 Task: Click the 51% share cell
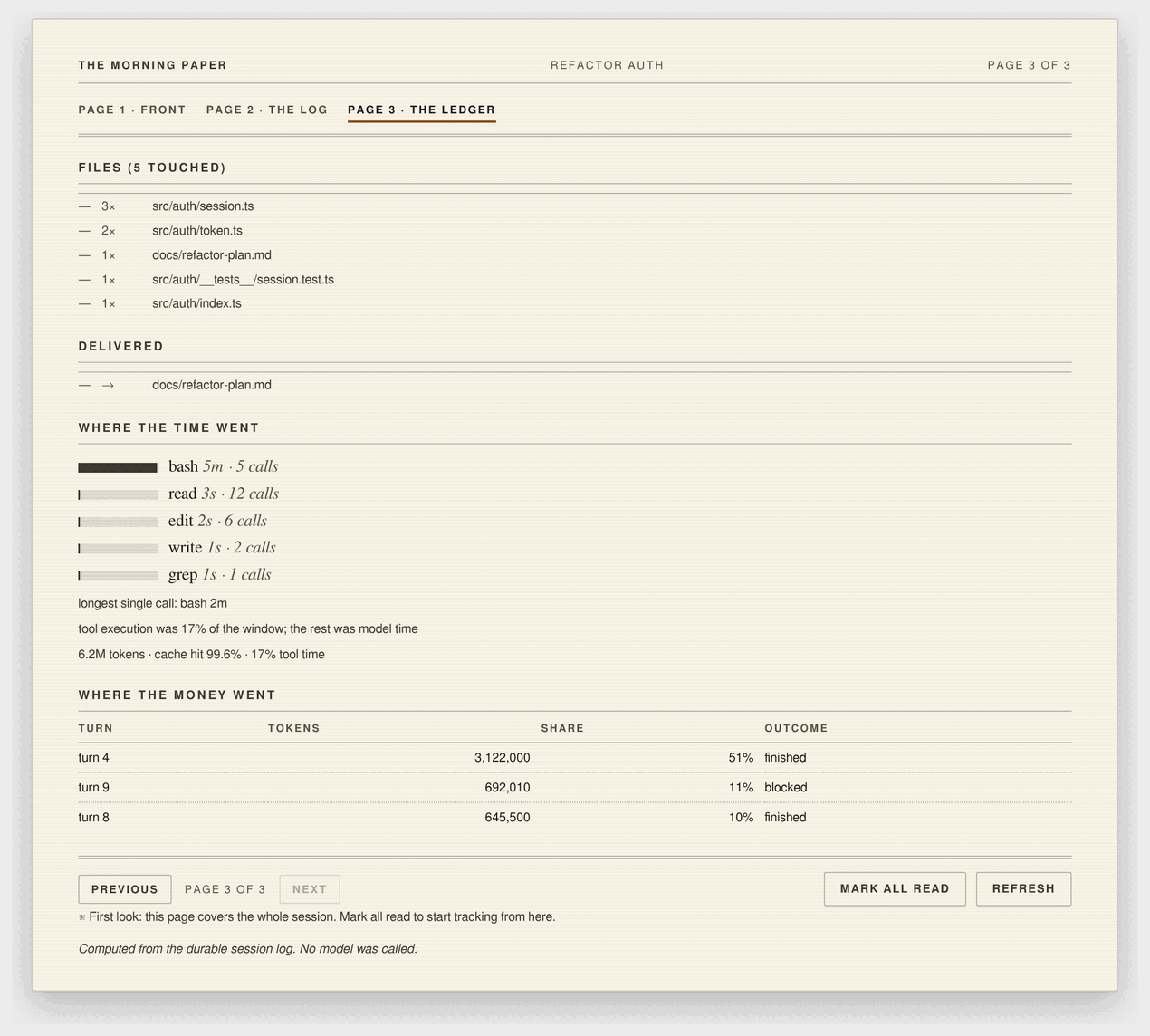[x=741, y=757]
